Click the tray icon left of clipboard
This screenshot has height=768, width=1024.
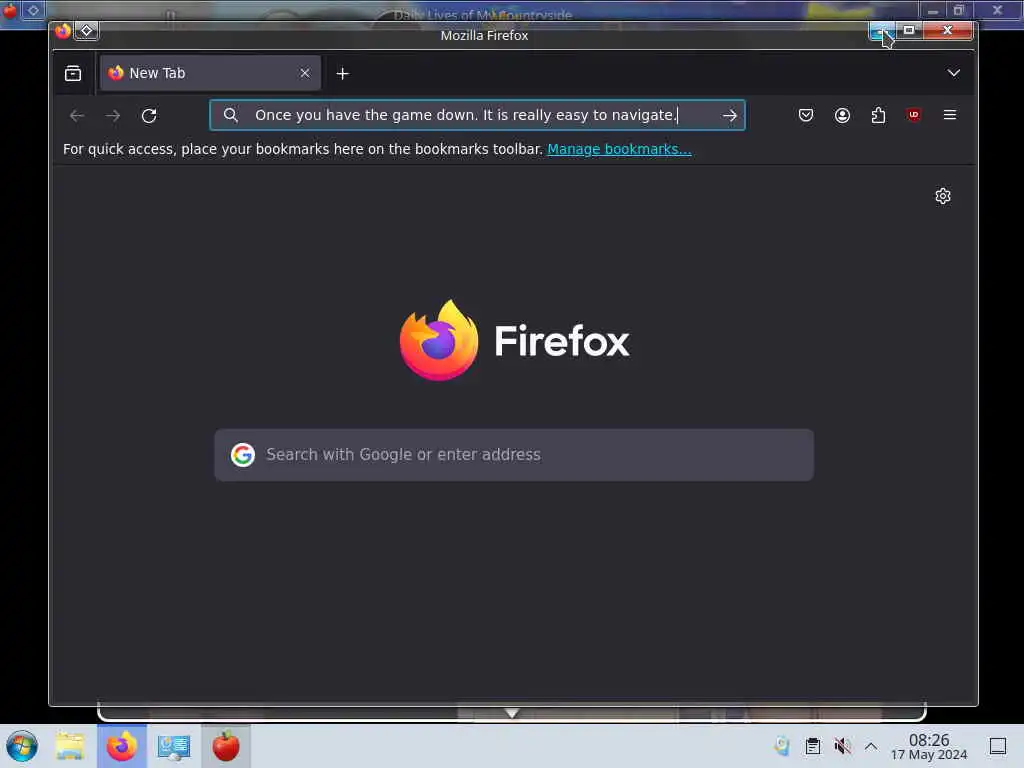(x=782, y=746)
